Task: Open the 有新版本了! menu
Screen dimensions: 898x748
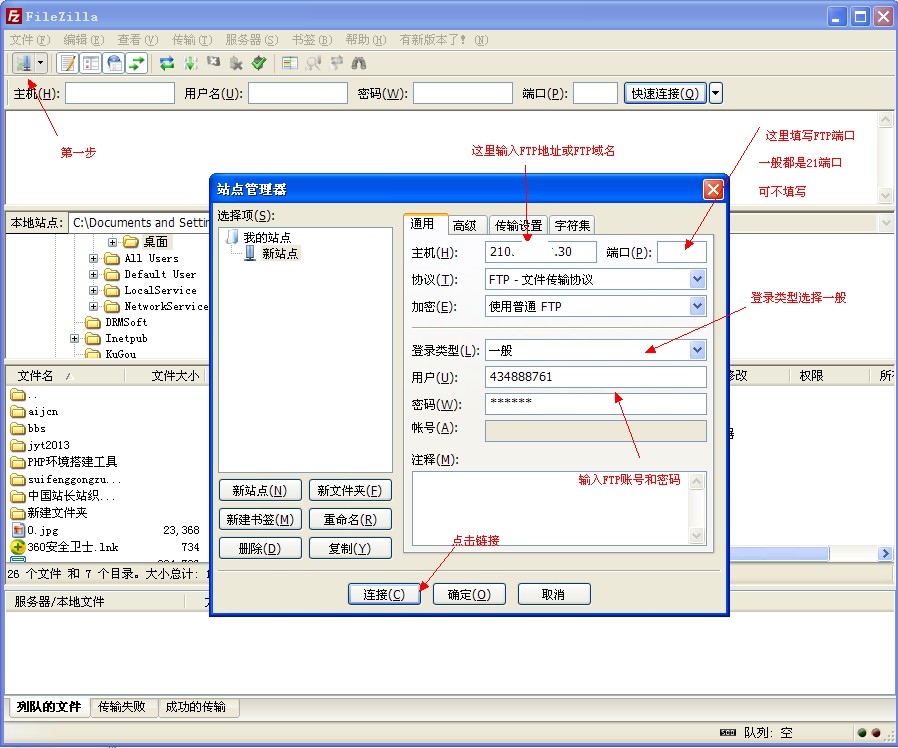Action: pos(444,40)
